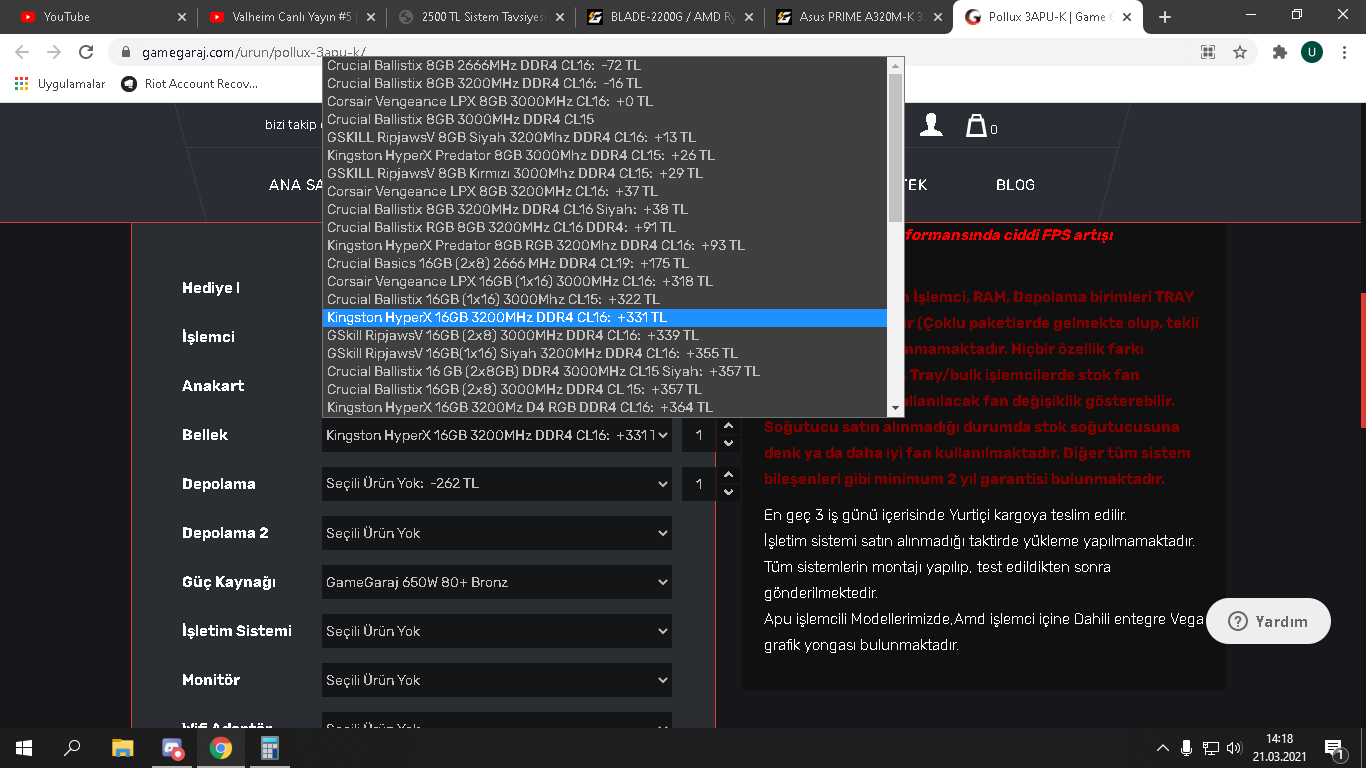Select Crucial Ballistix 16GB (2x8) 3000MHz CL 15

(604, 389)
